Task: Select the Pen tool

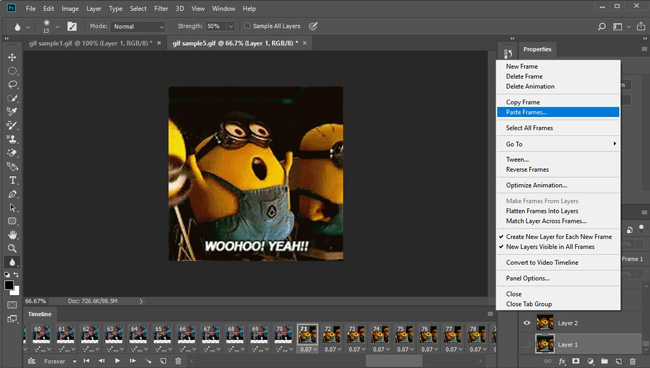Action: coord(12,194)
